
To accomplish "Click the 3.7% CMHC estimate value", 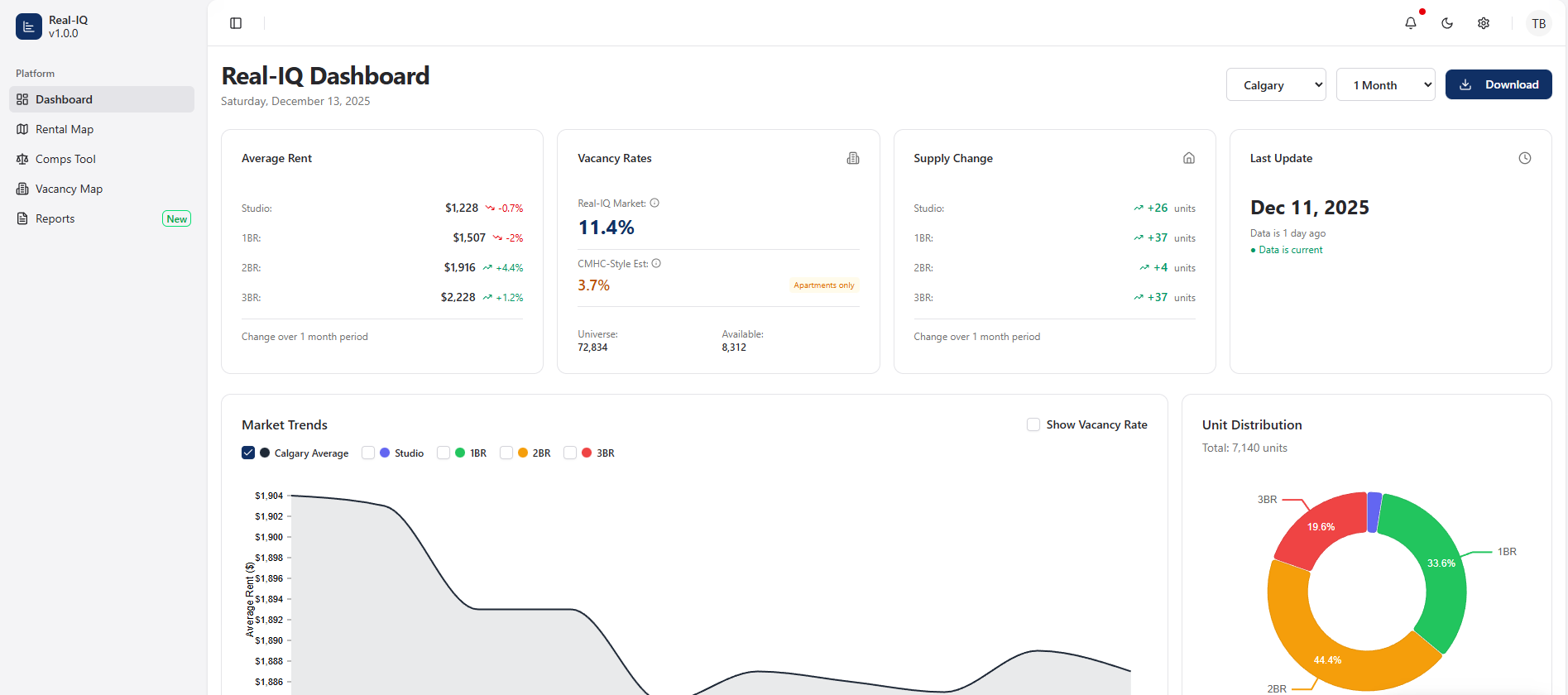I will tap(594, 285).
